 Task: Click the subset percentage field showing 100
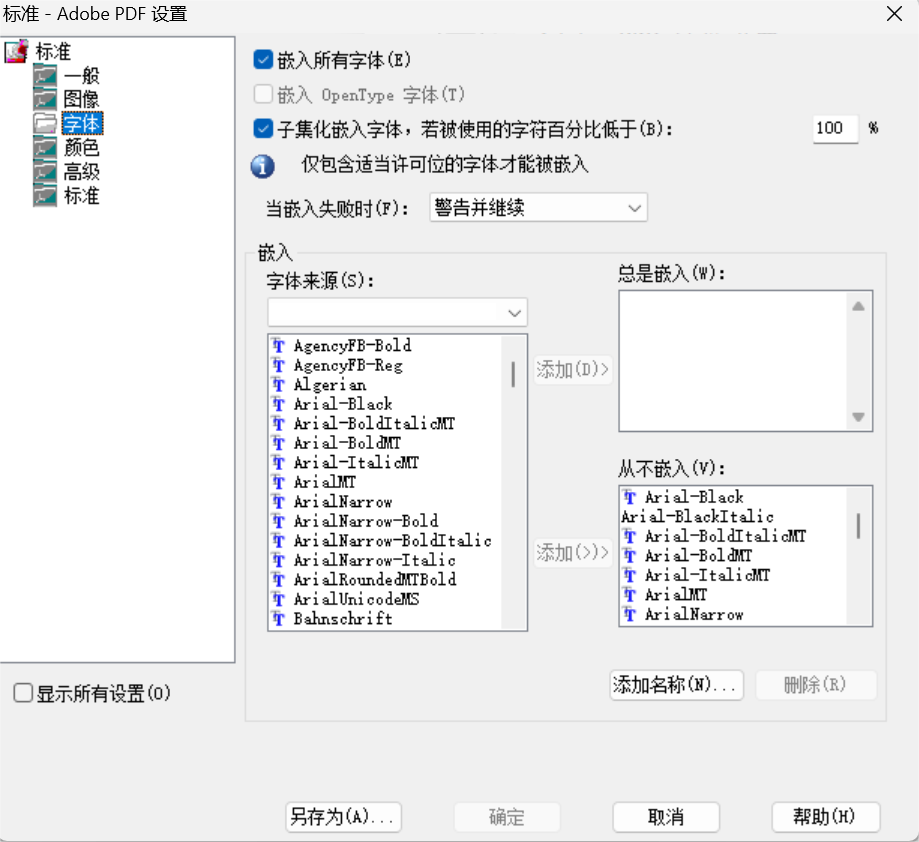[835, 128]
